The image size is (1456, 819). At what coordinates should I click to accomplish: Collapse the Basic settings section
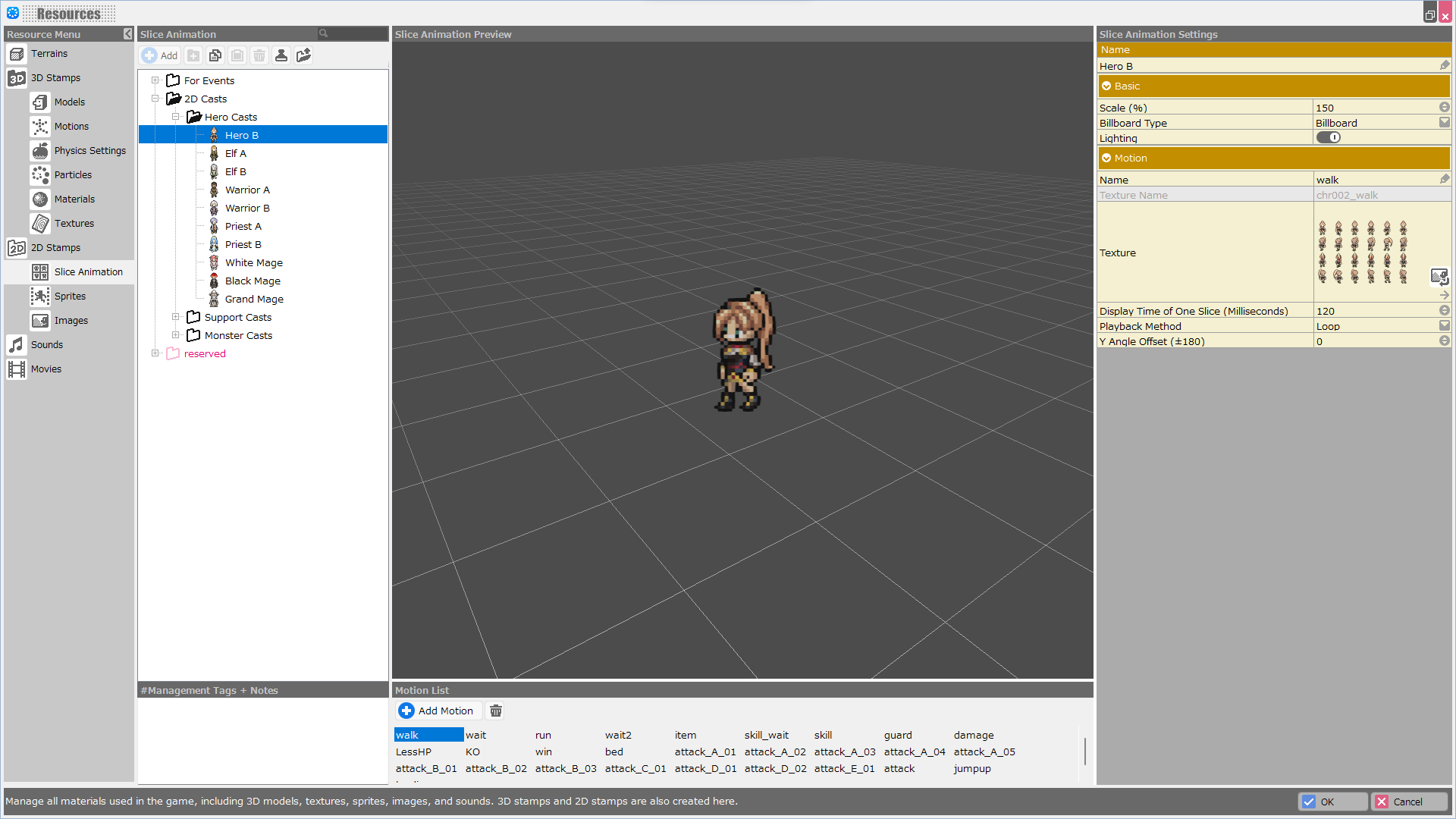[1106, 86]
